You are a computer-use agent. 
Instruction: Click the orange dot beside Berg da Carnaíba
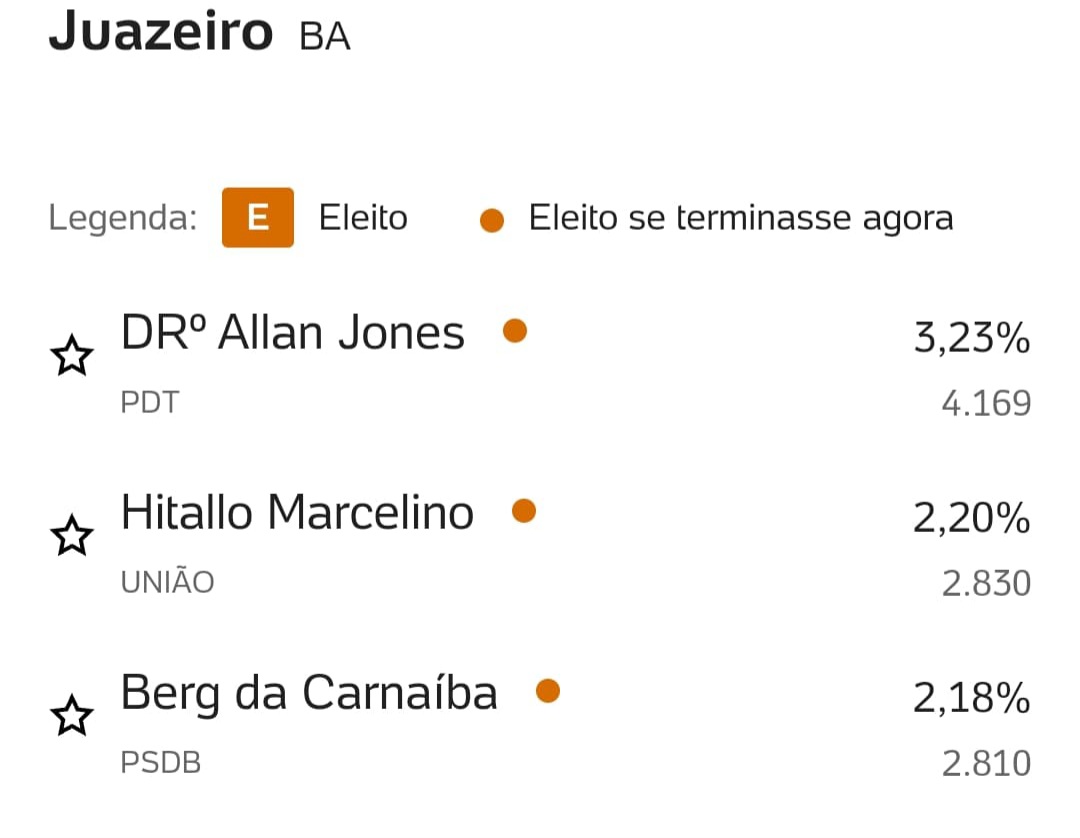pyautogui.click(x=548, y=691)
